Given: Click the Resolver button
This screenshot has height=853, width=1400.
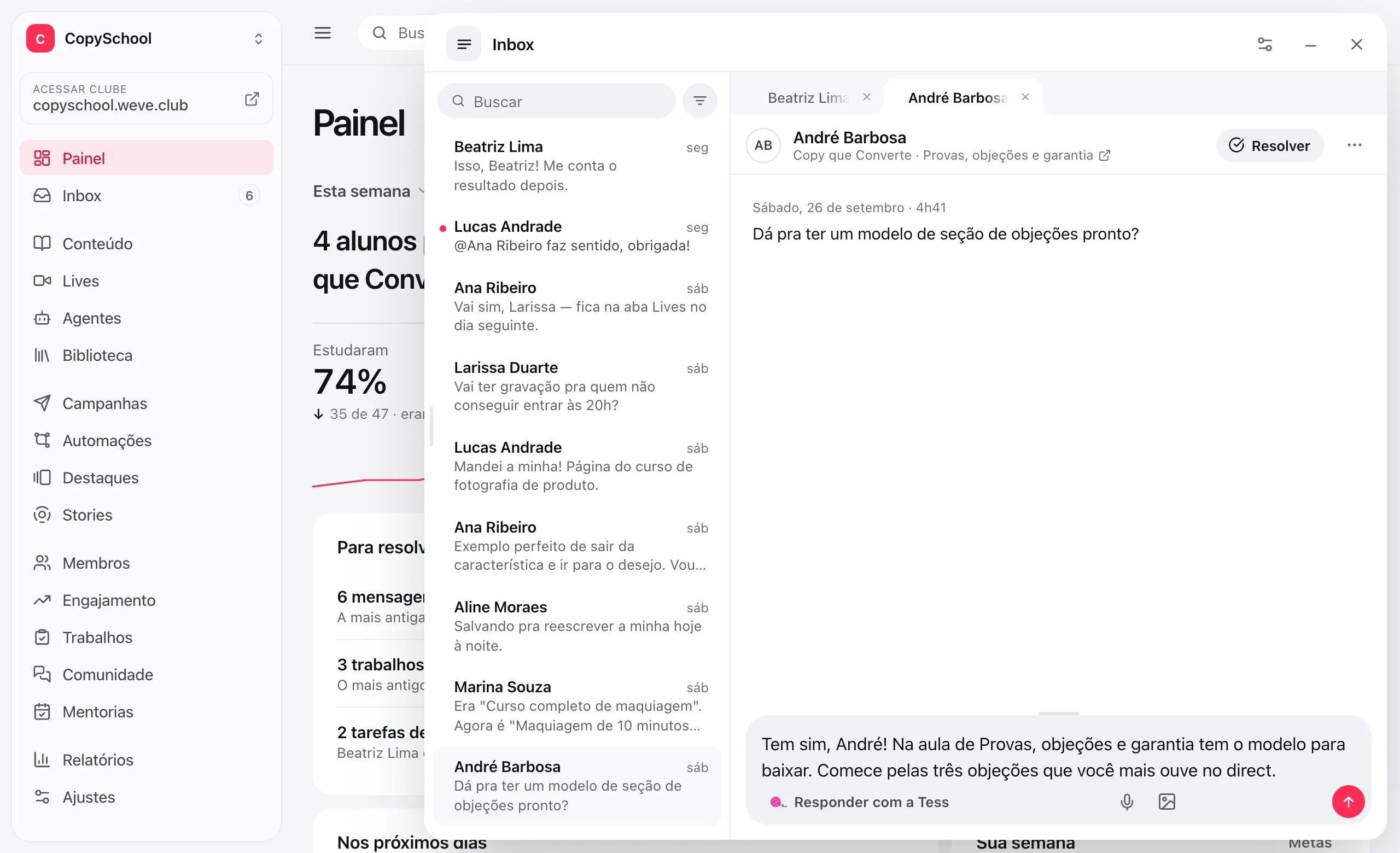Looking at the screenshot, I should click(1270, 145).
